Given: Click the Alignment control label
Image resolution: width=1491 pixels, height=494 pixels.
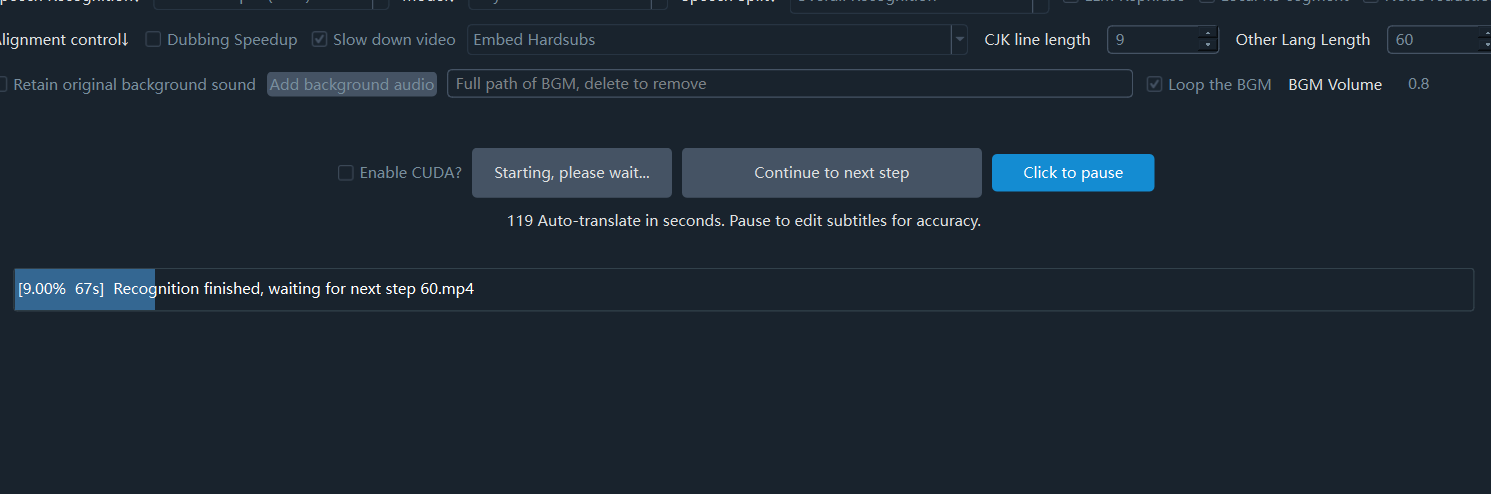Looking at the screenshot, I should [x=64, y=40].
